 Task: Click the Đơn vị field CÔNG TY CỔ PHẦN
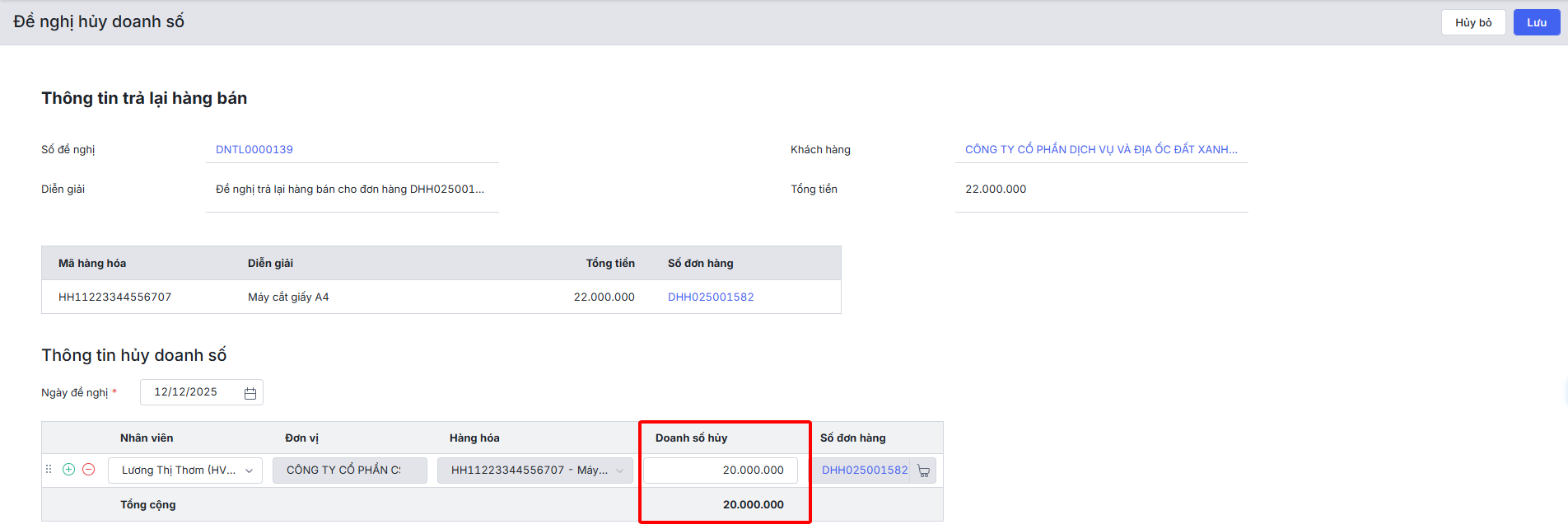click(x=349, y=470)
